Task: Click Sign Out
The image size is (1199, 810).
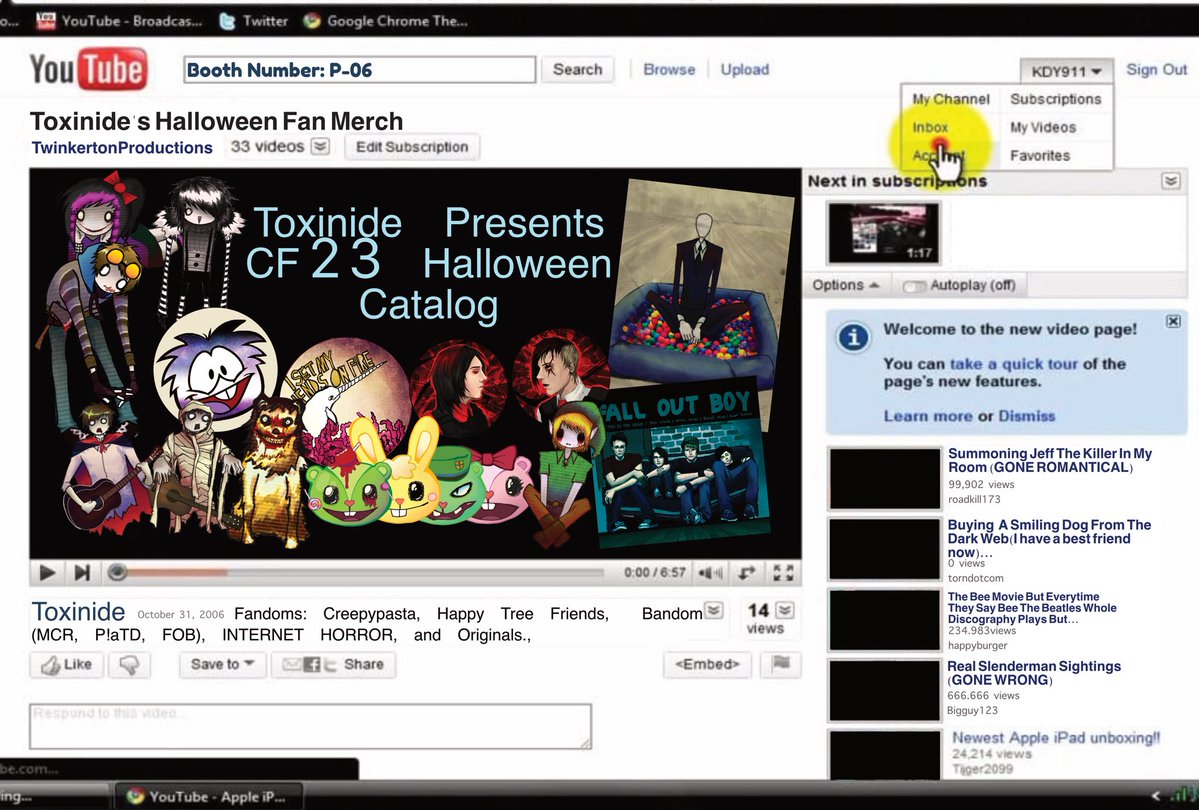Action: [1156, 70]
